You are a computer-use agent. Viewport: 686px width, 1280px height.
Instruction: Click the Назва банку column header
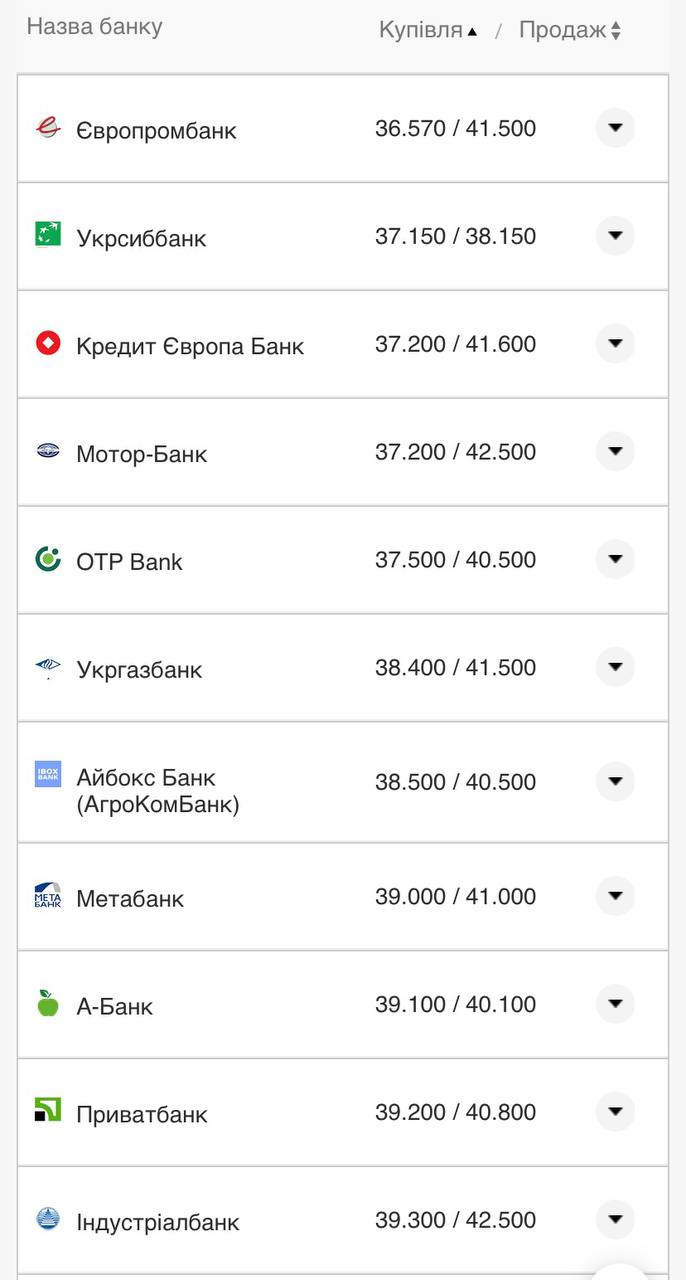coord(94,27)
